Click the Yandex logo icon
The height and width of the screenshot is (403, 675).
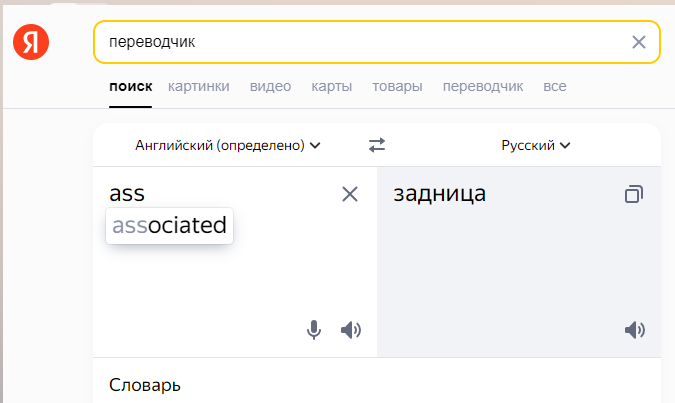pos(31,42)
